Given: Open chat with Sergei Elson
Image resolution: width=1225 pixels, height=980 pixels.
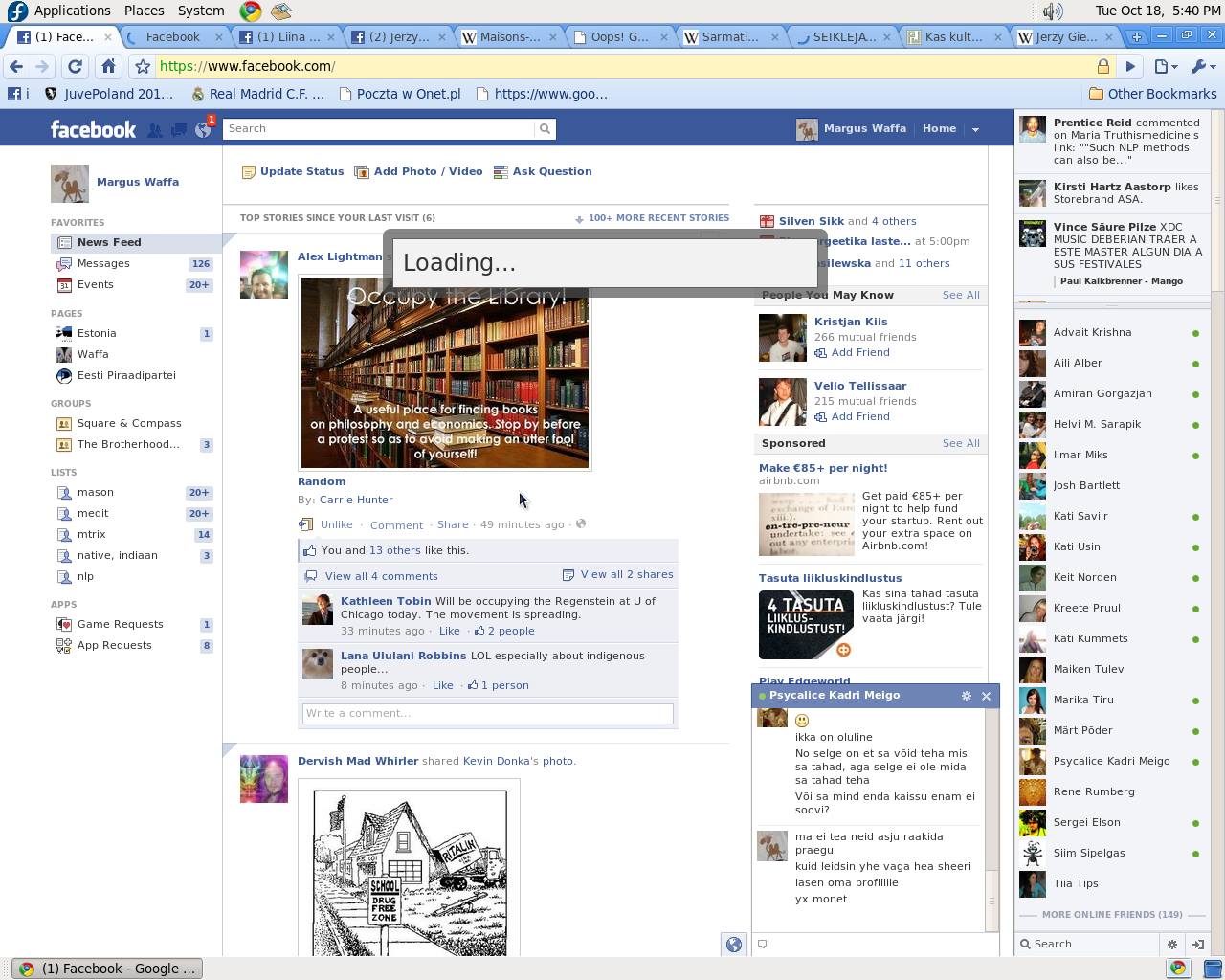Looking at the screenshot, I should pos(1110,822).
